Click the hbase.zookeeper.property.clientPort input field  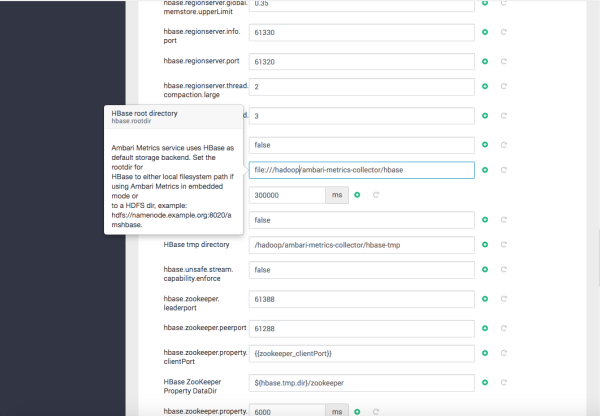tap(361, 354)
